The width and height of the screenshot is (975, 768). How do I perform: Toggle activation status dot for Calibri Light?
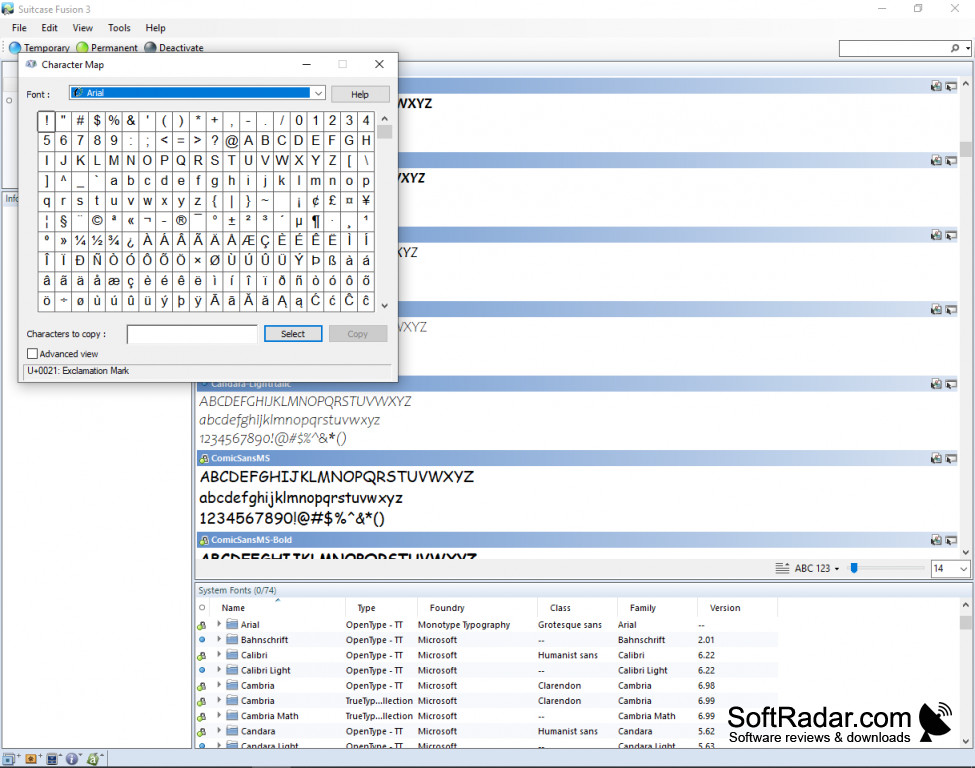201,670
